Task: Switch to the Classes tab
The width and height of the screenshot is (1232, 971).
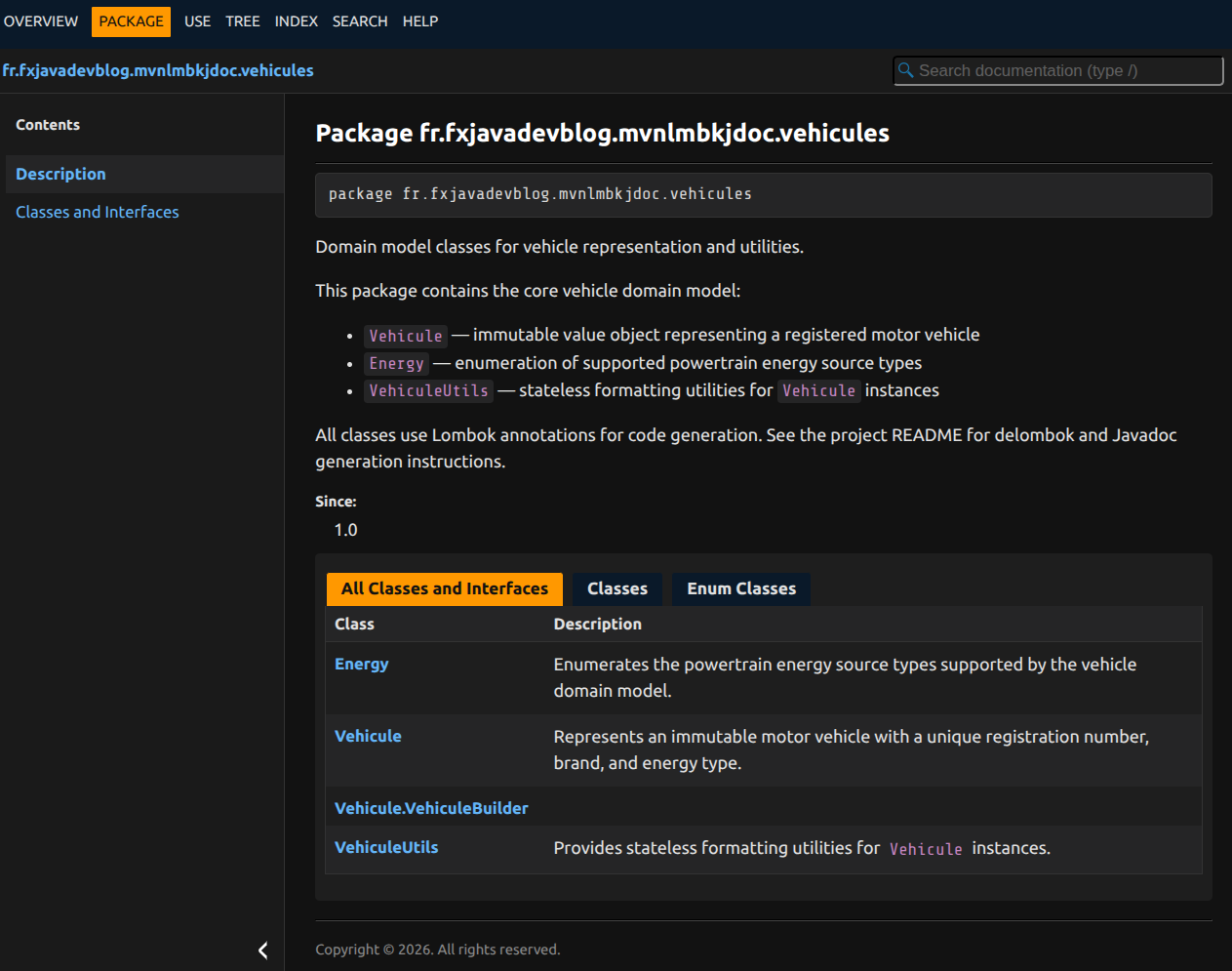Action: click(617, 588)
